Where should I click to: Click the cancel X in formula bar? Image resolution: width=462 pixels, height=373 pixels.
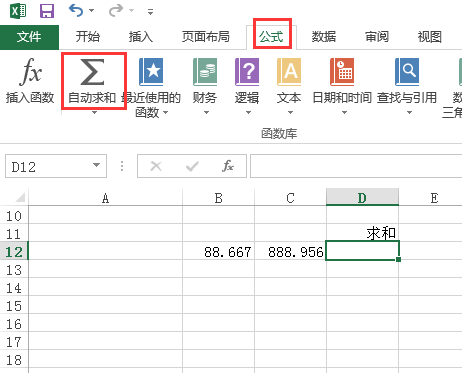point(156,166)
